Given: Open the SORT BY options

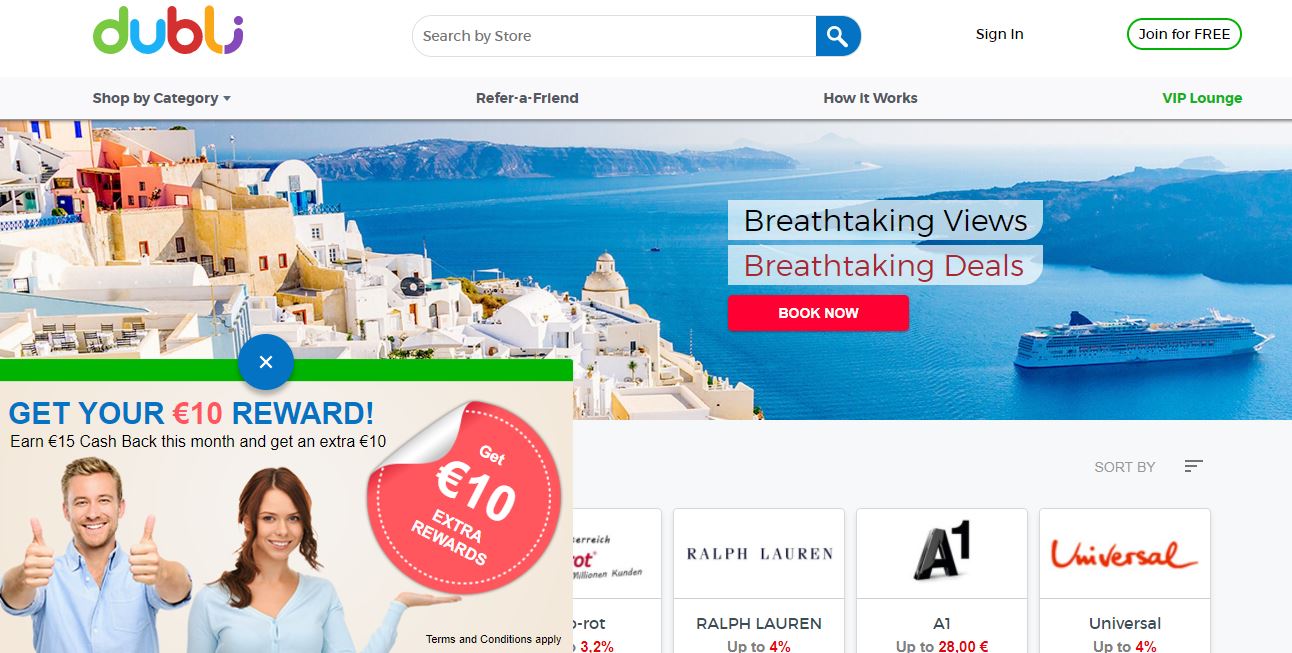Looking at the screenshot, I should tap(1124, 467).
